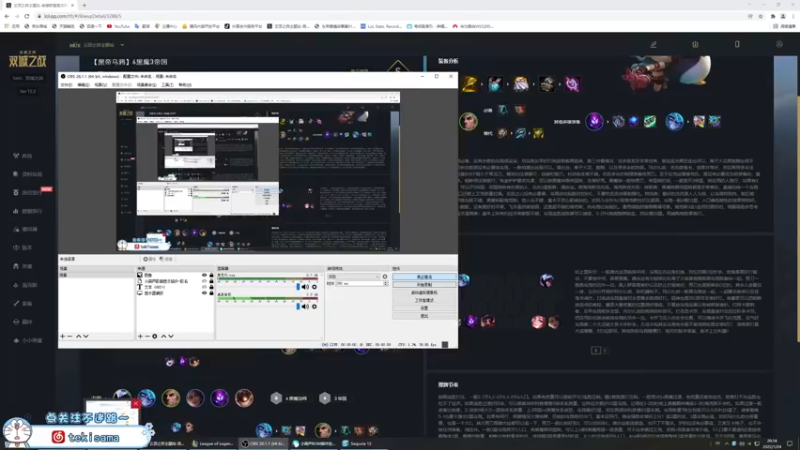Image resolution: width=800 pixels, height=450 pixels.
Task: Open 麦克风/Aux channel gear settings
Action: [314, 287]
